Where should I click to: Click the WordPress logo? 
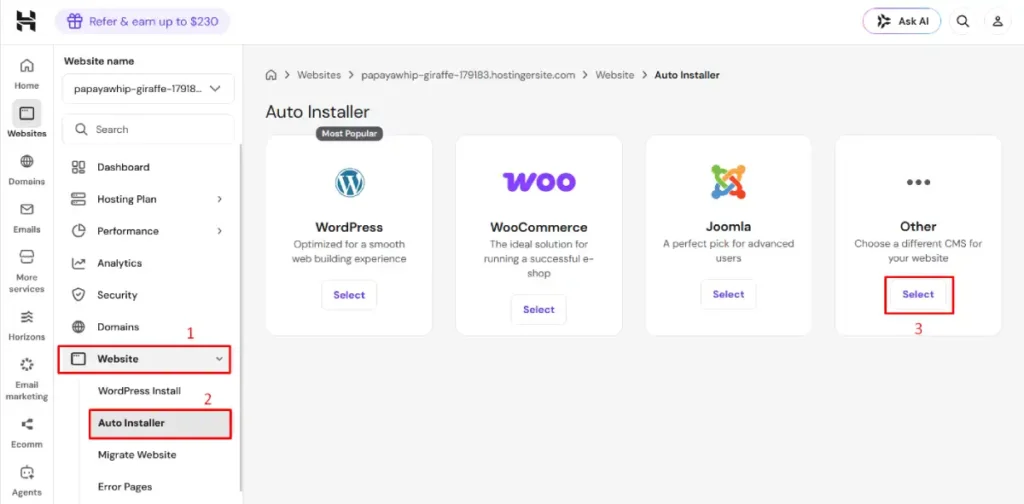tap(349, 182)
